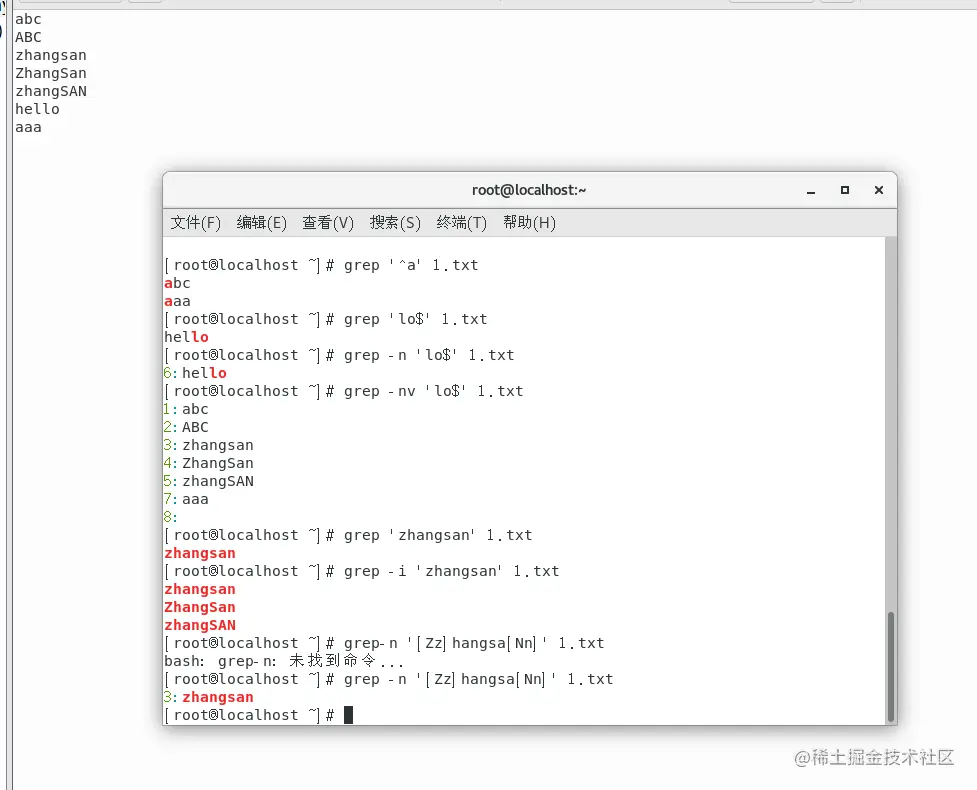The width and height of the screenshot is (977, 790).
Task: Click the output line '4:ZhangSan'
Action: 209,464
